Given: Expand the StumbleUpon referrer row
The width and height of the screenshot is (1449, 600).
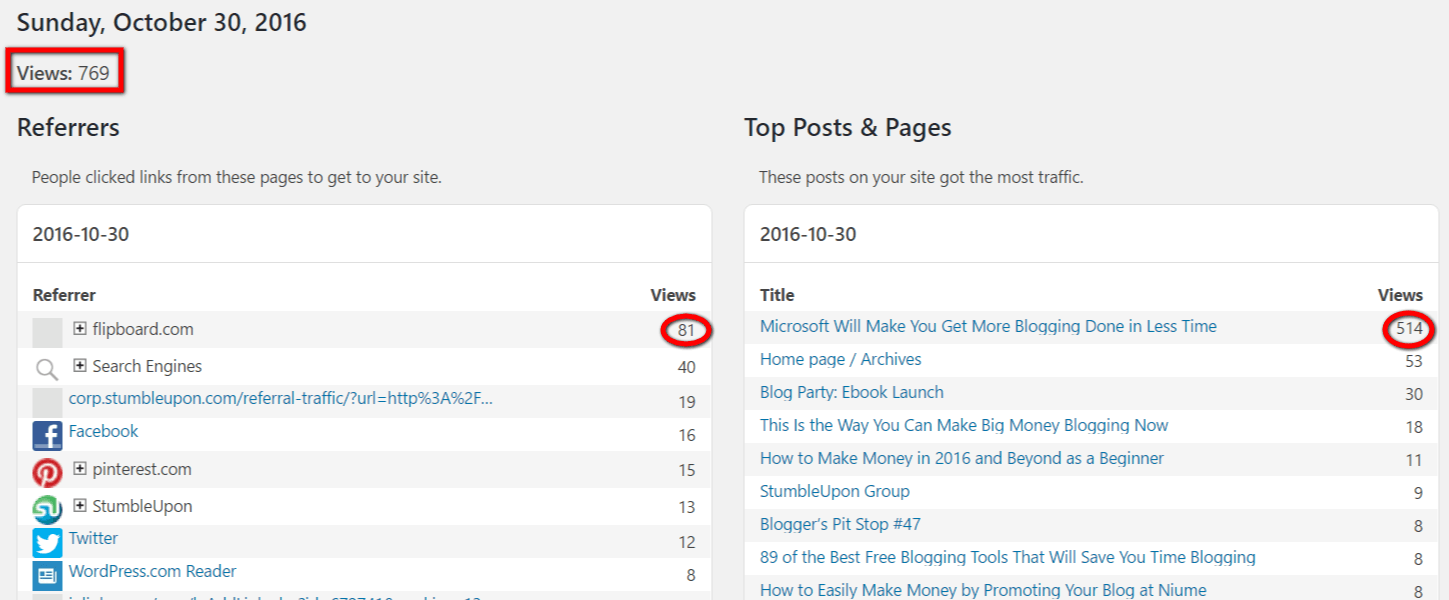Looking at the screenshot, I should coord(80,505).
